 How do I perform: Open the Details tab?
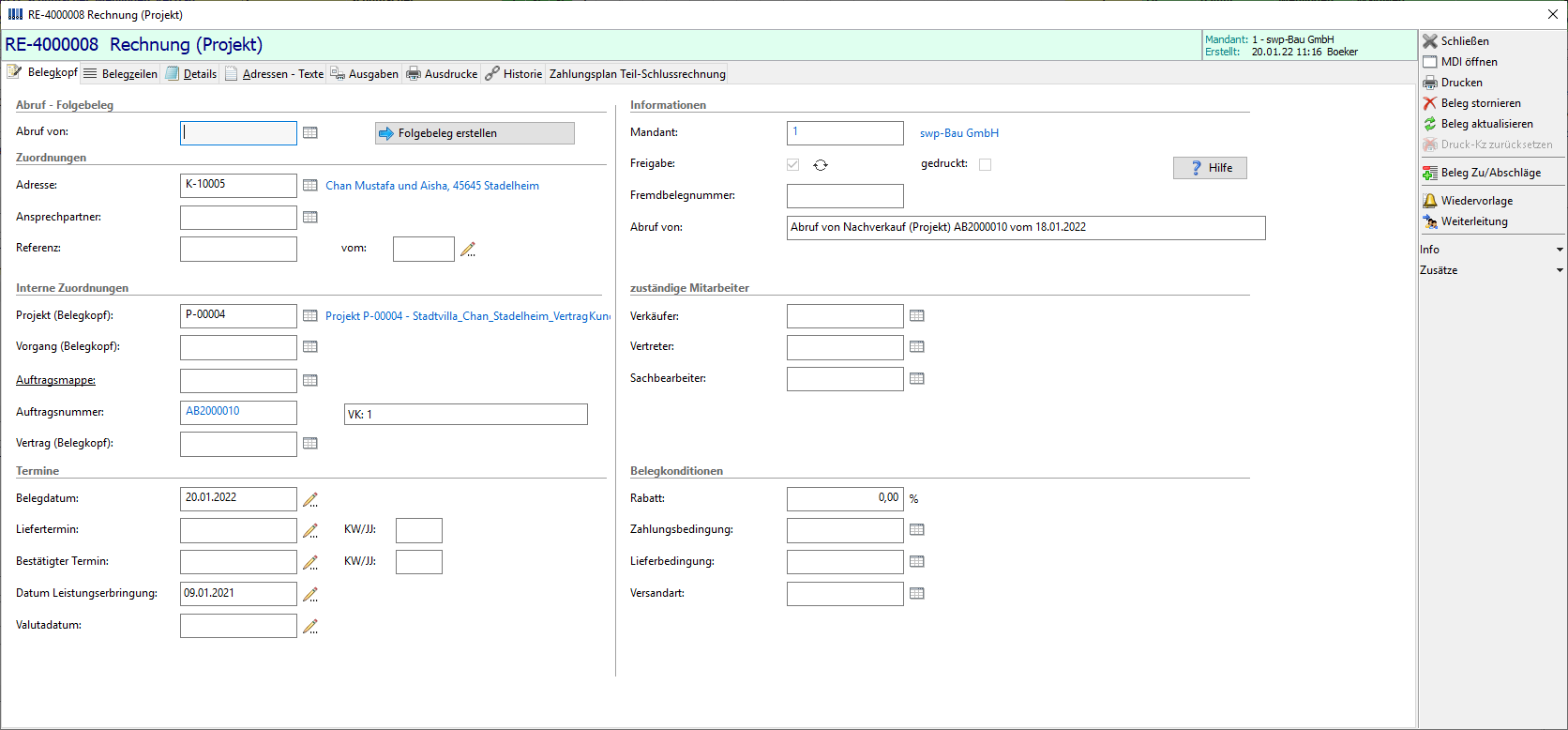tap(191, 74)
